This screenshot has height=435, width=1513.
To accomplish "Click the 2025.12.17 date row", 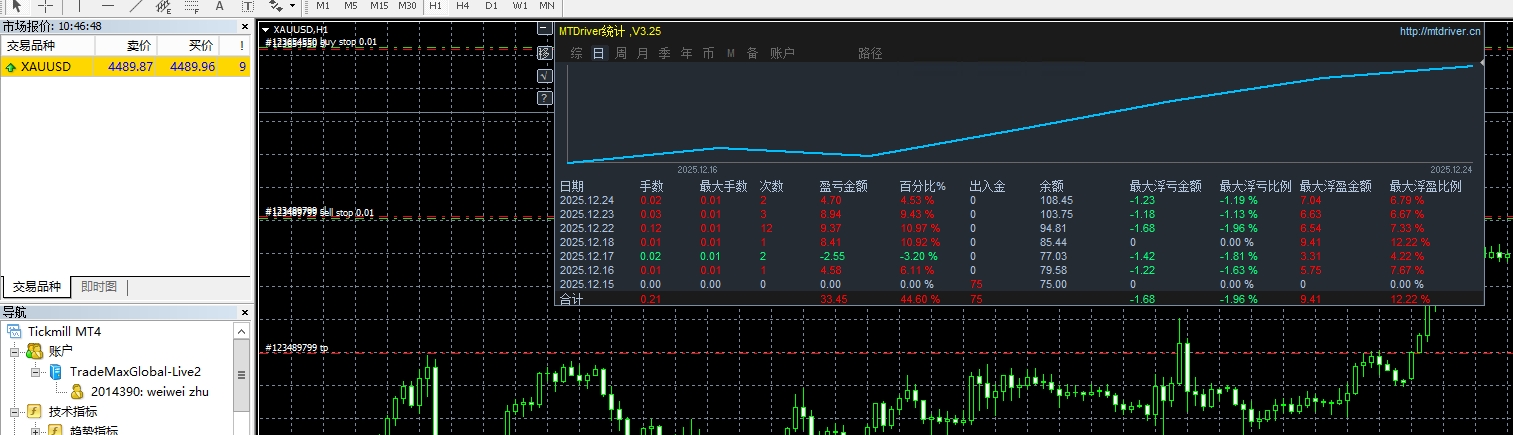I will click(x=1018, y=256).
